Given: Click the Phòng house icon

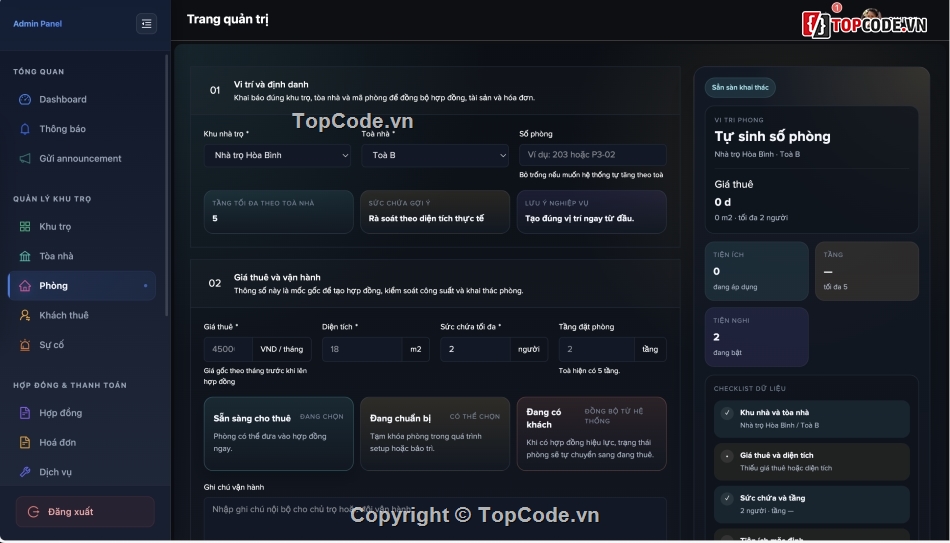Looking at the screenshot, I should pyautogui.click(x=25, y=286).
